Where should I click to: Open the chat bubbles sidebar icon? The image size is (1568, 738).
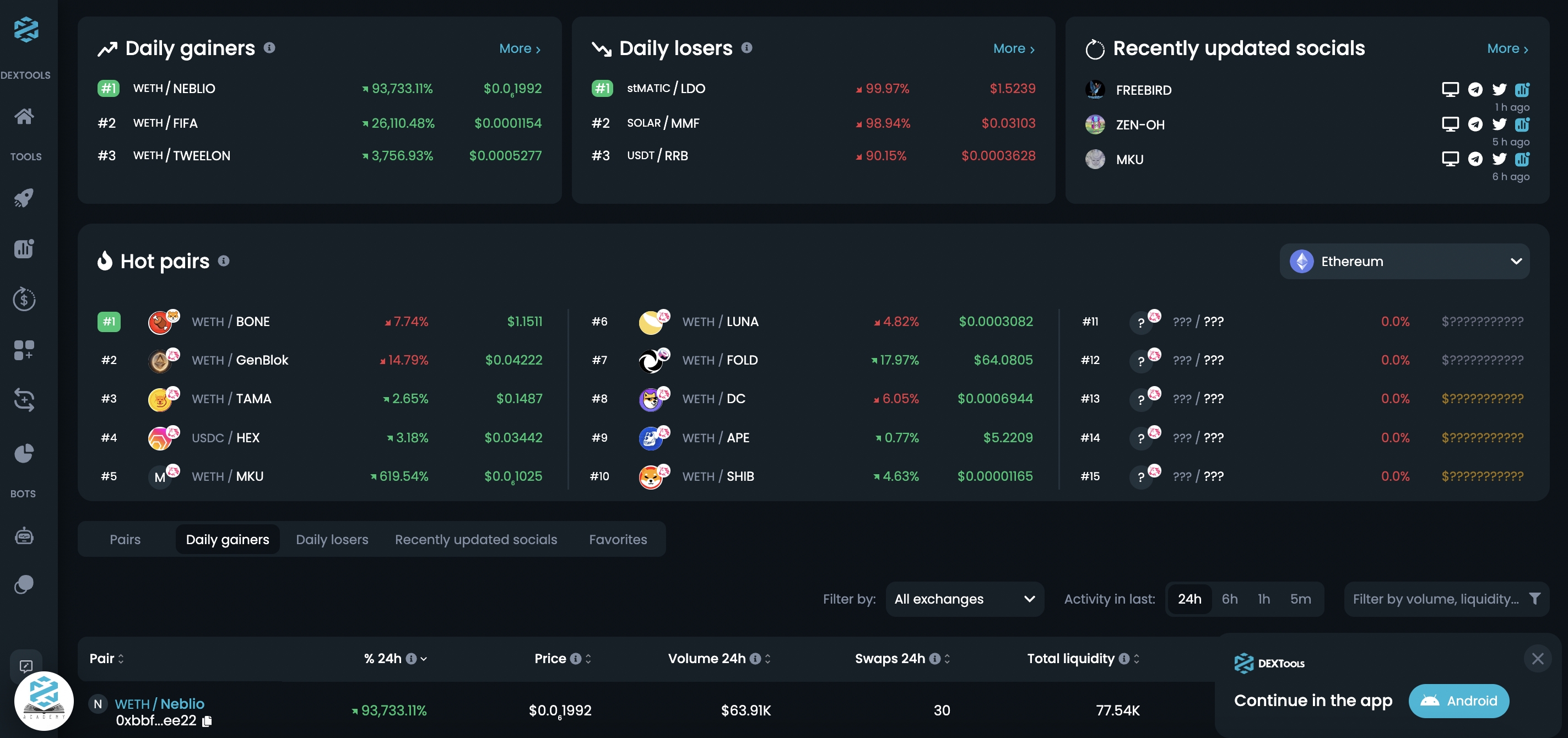[x=24, y=584]
